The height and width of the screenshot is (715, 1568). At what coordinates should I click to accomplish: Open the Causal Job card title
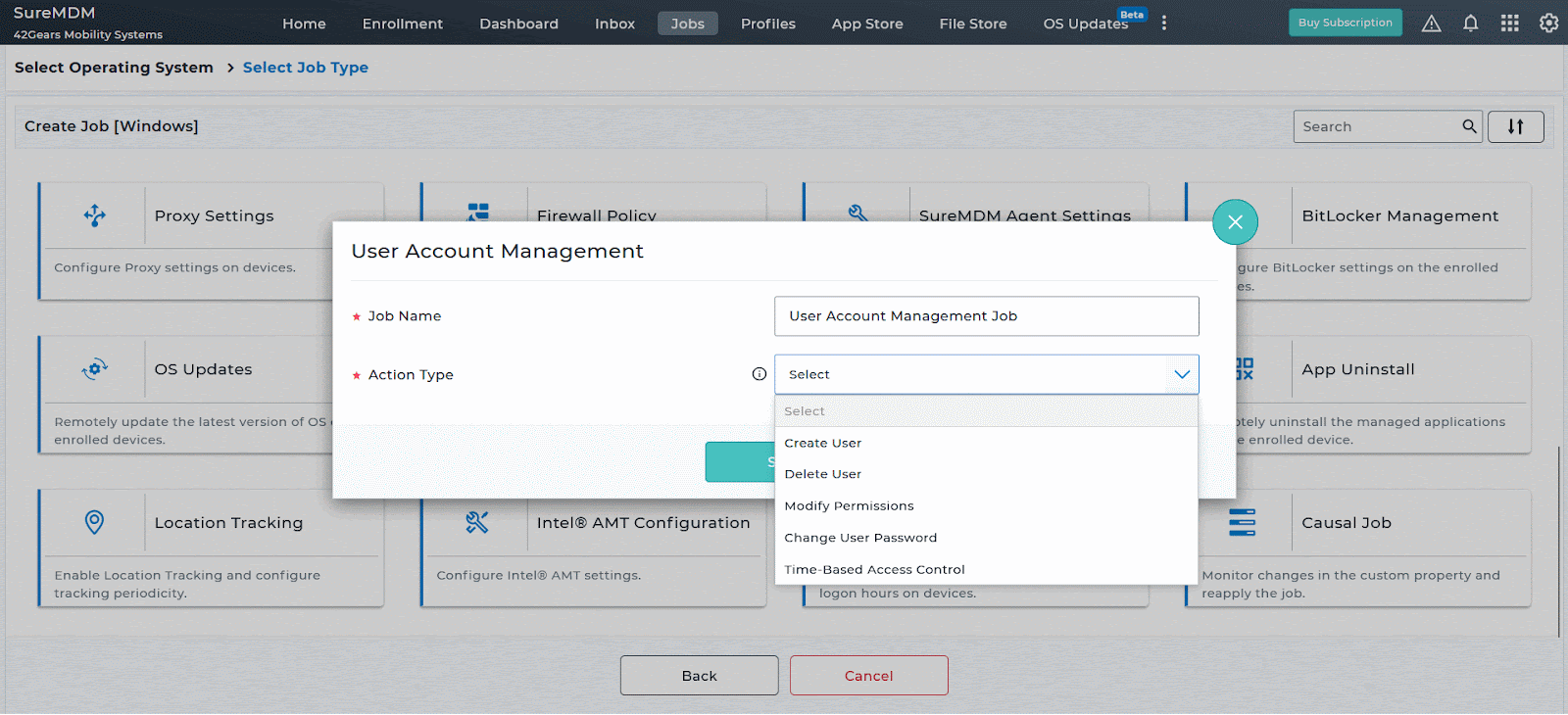(1347, 523)
